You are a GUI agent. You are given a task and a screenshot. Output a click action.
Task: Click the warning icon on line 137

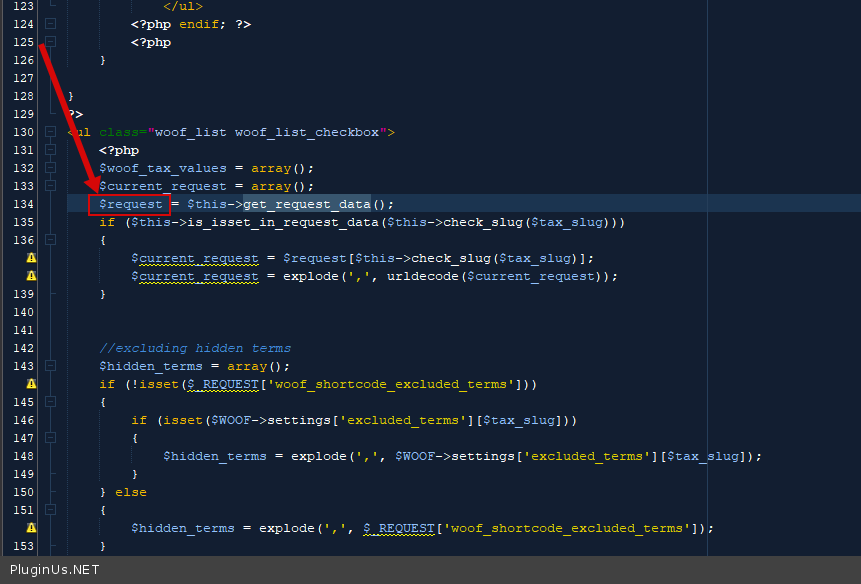click(x=31, y=258)
